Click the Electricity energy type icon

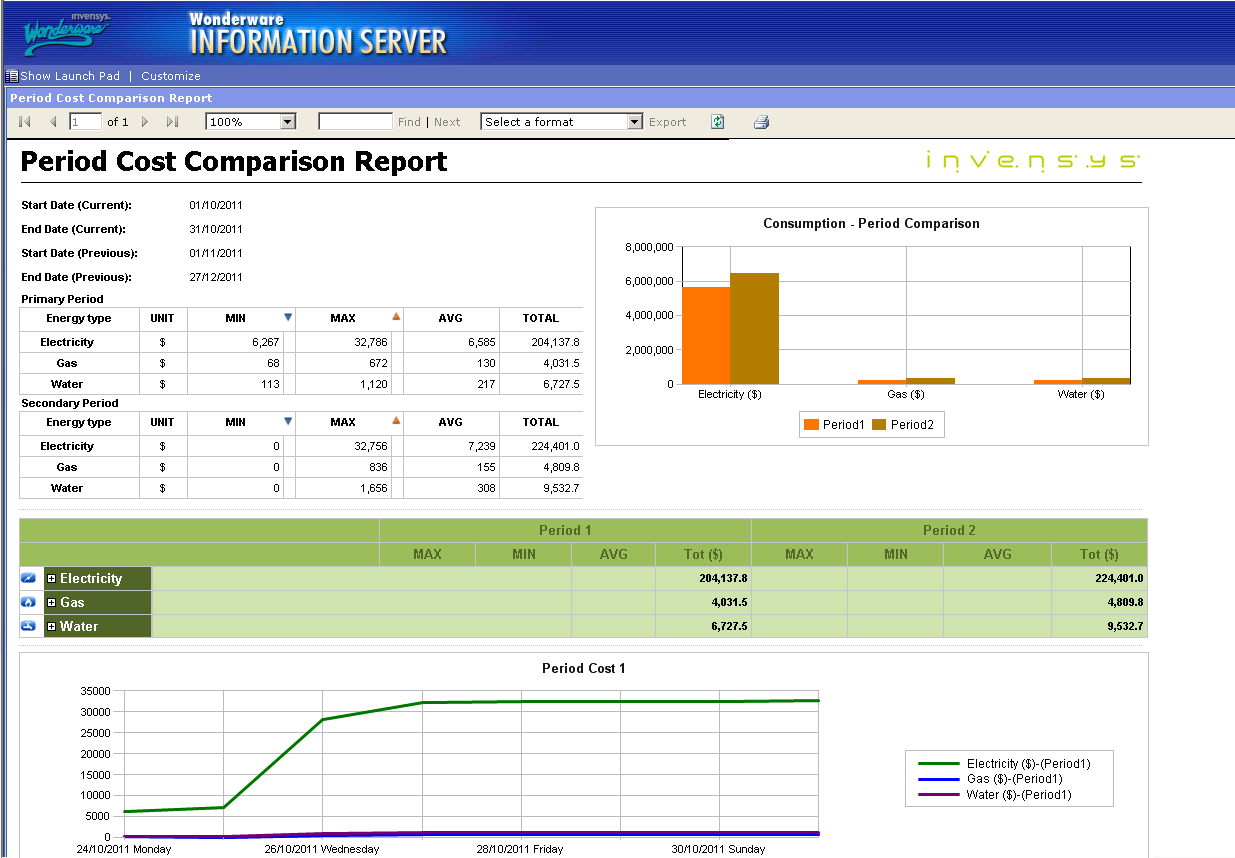28,578
